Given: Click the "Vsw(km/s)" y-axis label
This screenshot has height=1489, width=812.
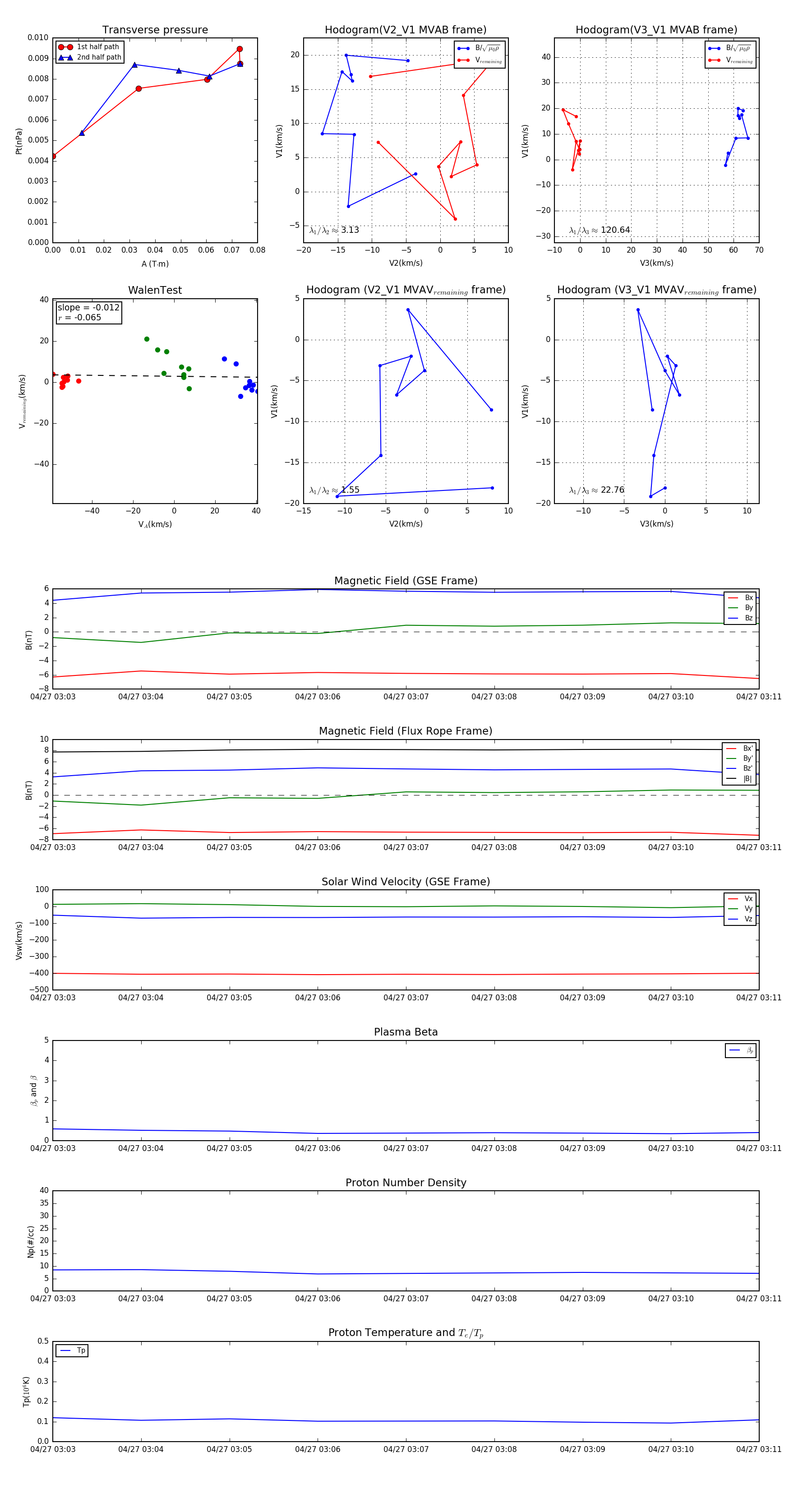Looking at the screenshot, I should pos(18,940).
